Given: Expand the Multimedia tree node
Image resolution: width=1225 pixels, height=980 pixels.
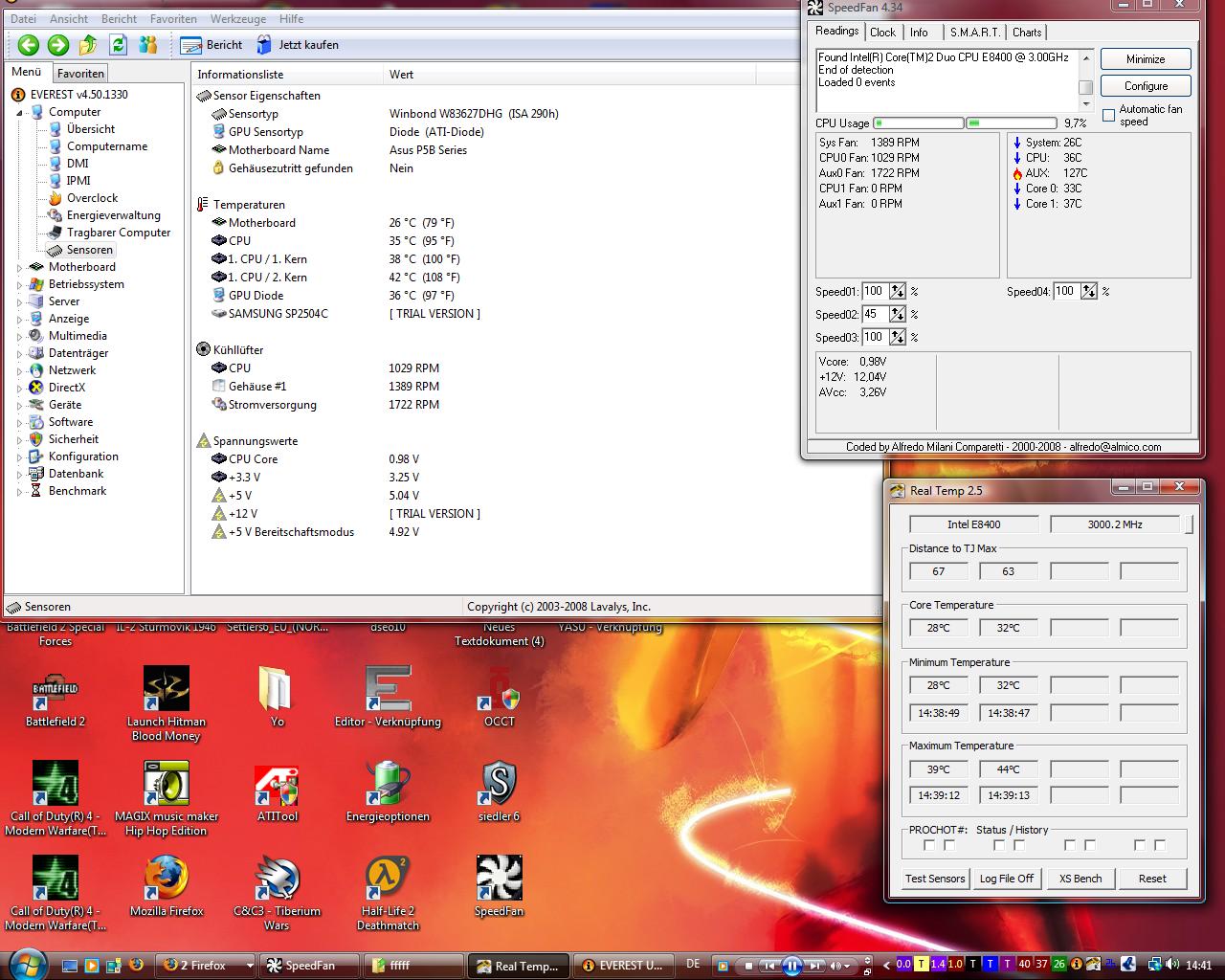Looking at the screenshot, I should (x=19, y=337).
